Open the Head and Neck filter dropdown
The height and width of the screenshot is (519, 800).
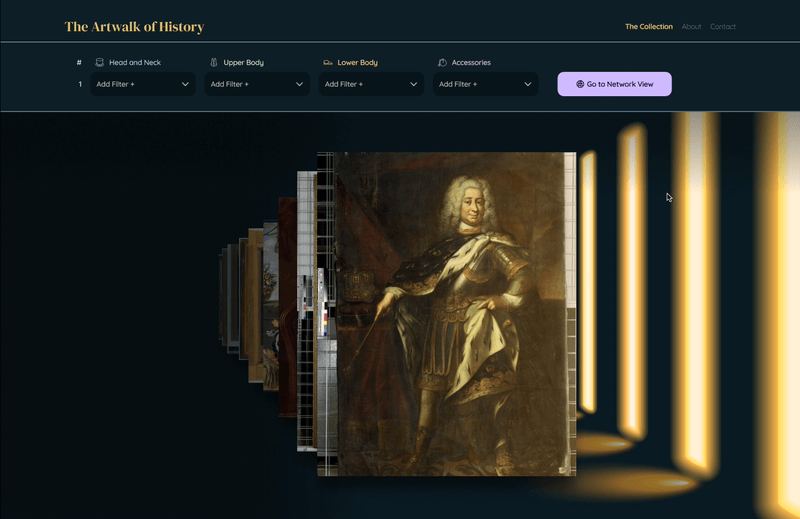(x=142, y=84)
